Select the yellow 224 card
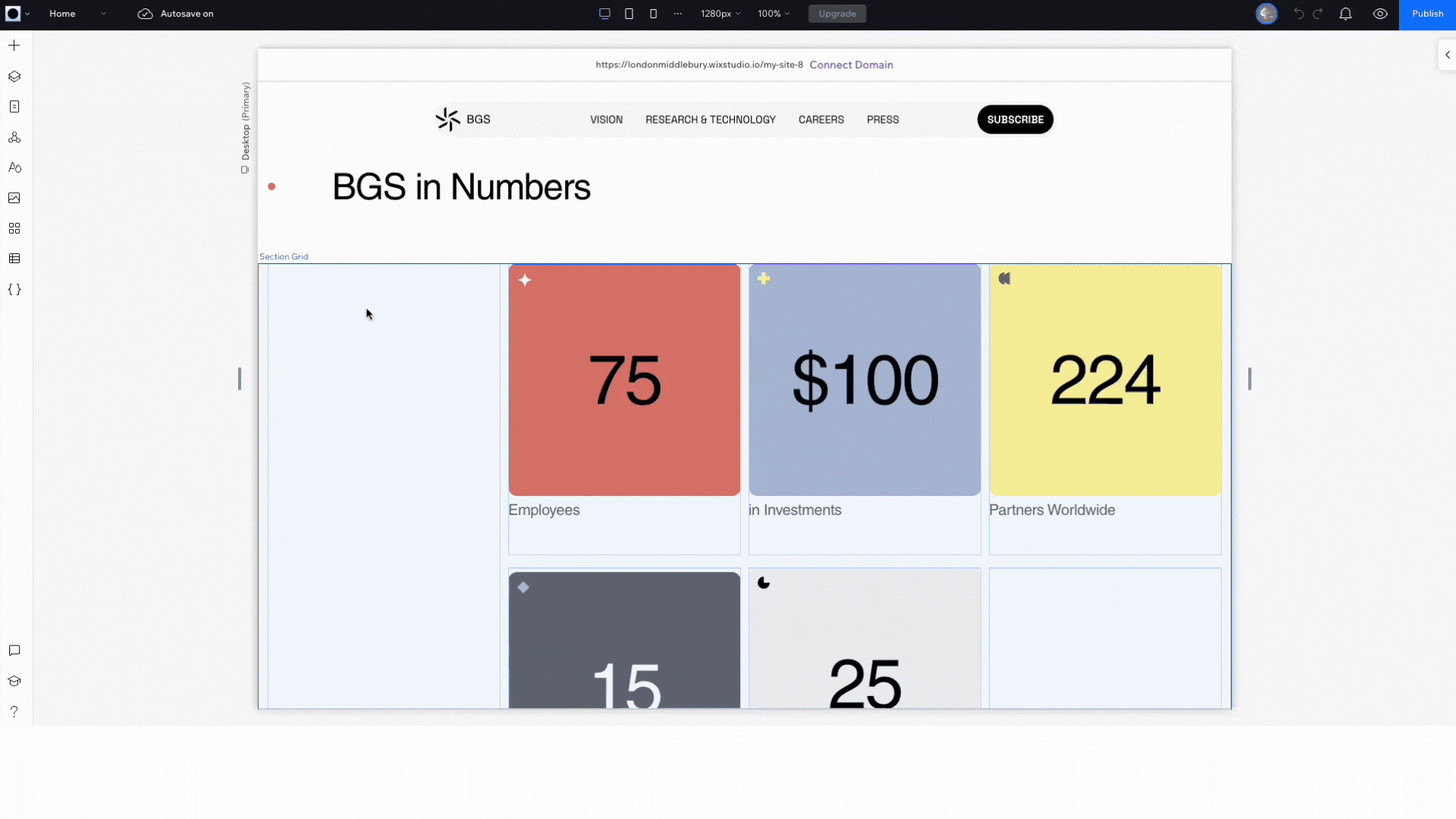The width and height of the screenshot is (1456, 819). (x=1105, y=380)
